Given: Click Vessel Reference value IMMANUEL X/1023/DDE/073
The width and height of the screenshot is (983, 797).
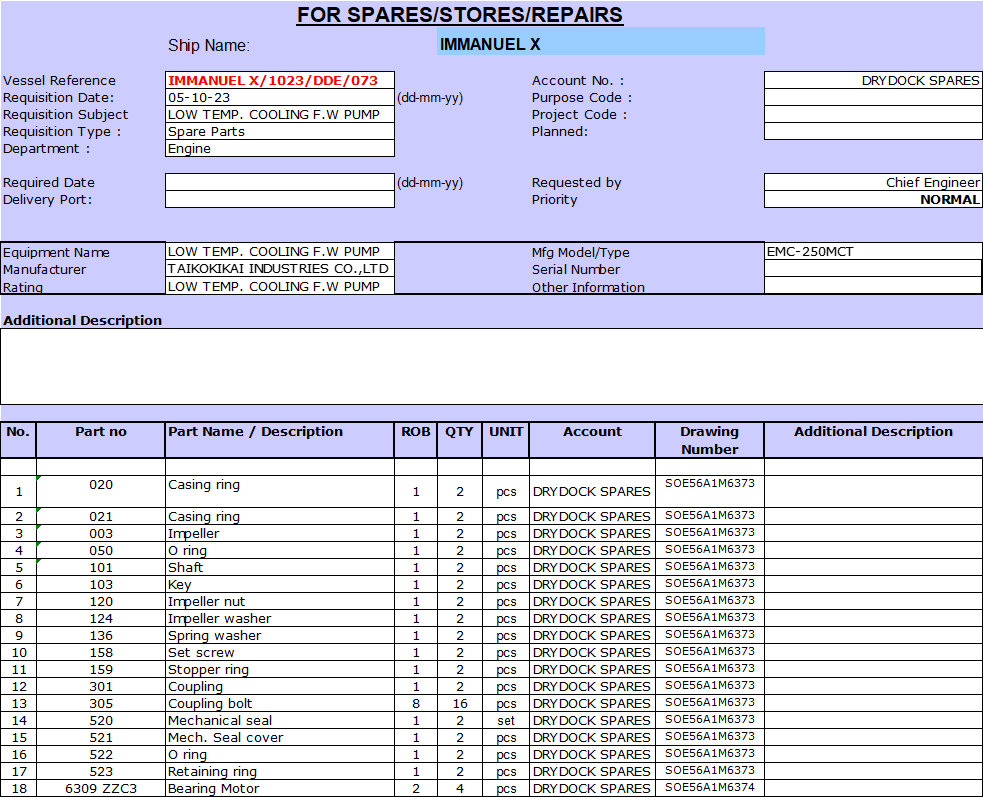Looking at the screenshot, I should click(280, 80).
